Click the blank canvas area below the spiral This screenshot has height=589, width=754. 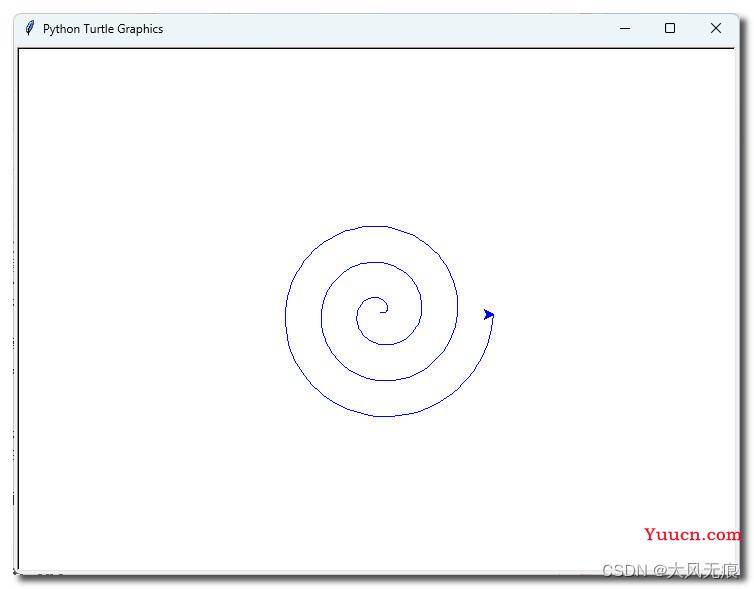click(x=380, y=490)
